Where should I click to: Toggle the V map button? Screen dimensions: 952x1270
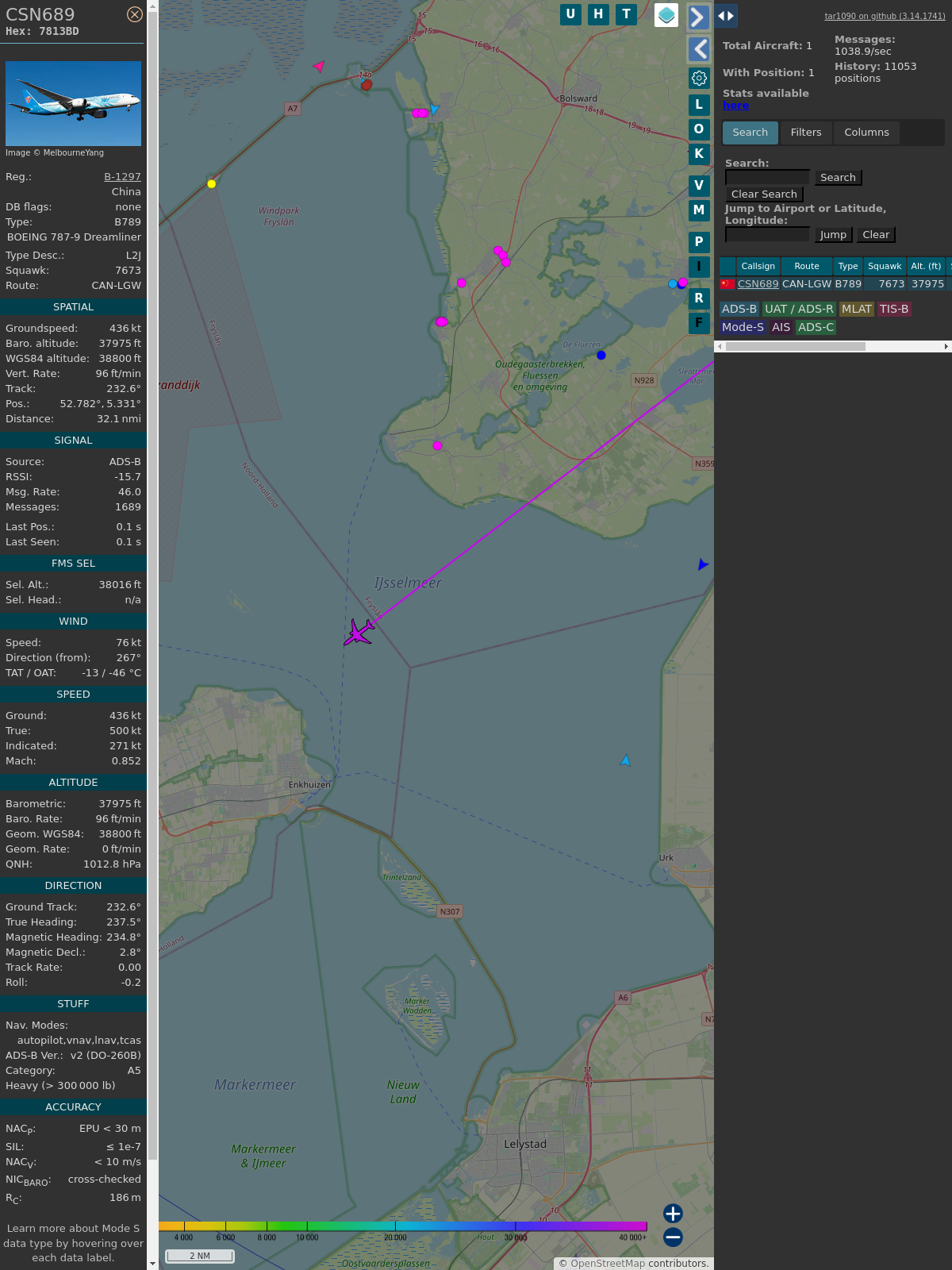pos(699,185)
